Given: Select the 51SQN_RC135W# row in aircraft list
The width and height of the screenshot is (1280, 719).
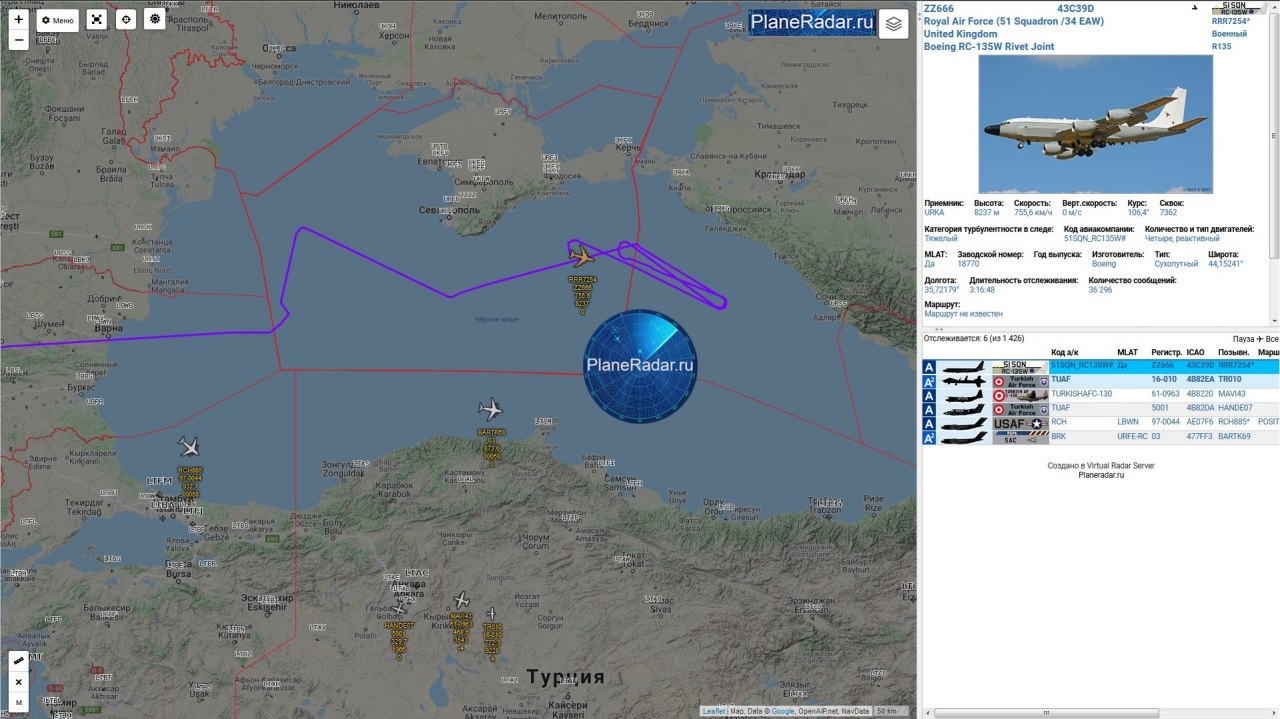Looking at the screenshot, I should [1100, 367].
